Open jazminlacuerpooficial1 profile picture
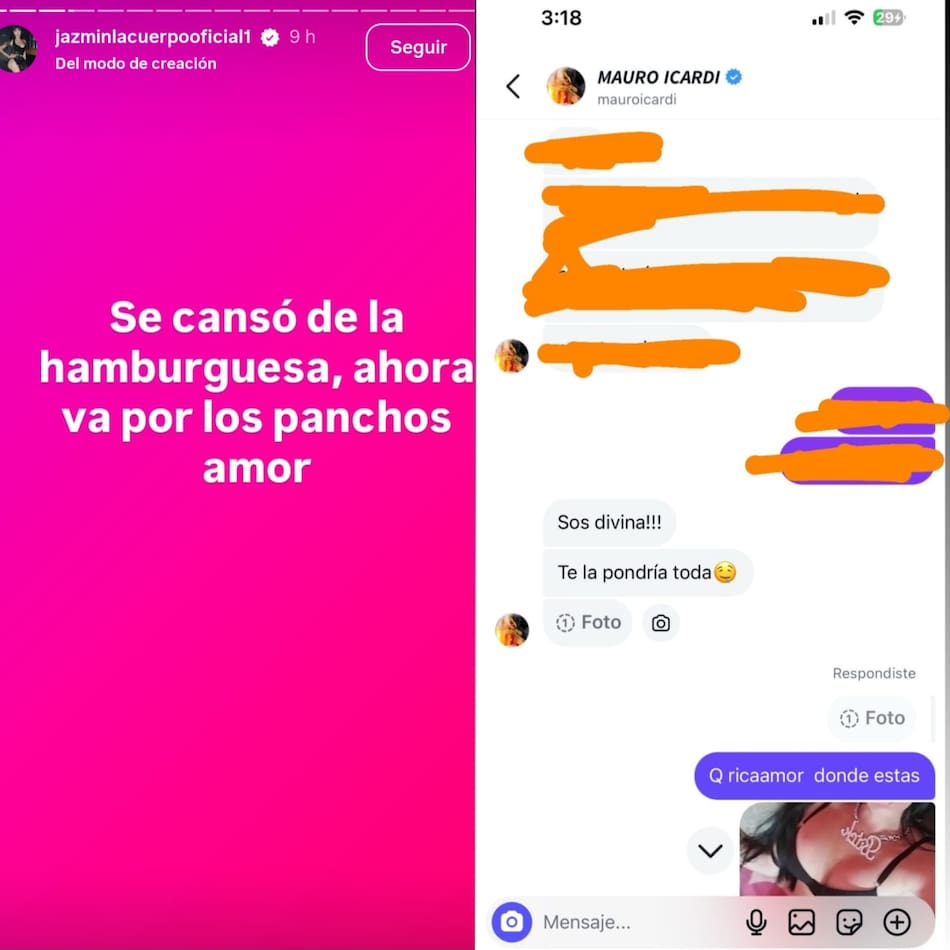 (x=17, y=48)
